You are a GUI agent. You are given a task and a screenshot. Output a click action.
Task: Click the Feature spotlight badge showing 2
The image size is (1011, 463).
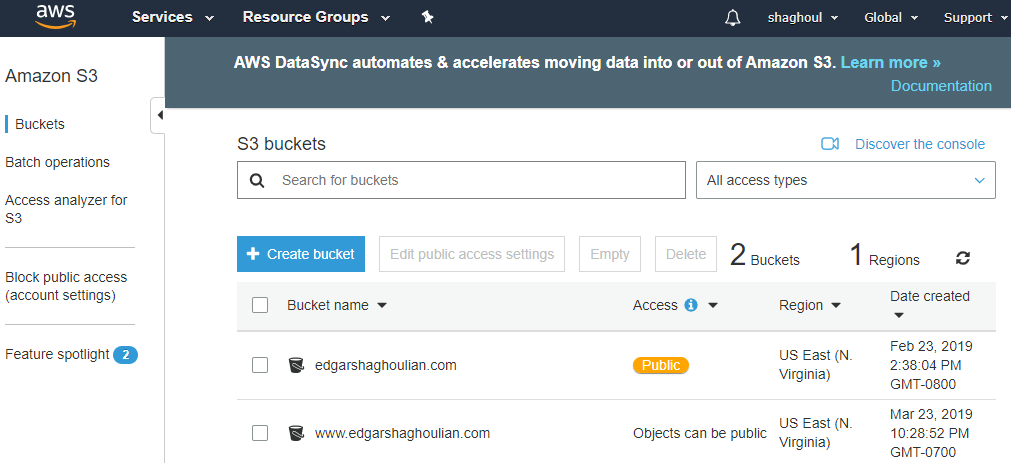point(126,355)
